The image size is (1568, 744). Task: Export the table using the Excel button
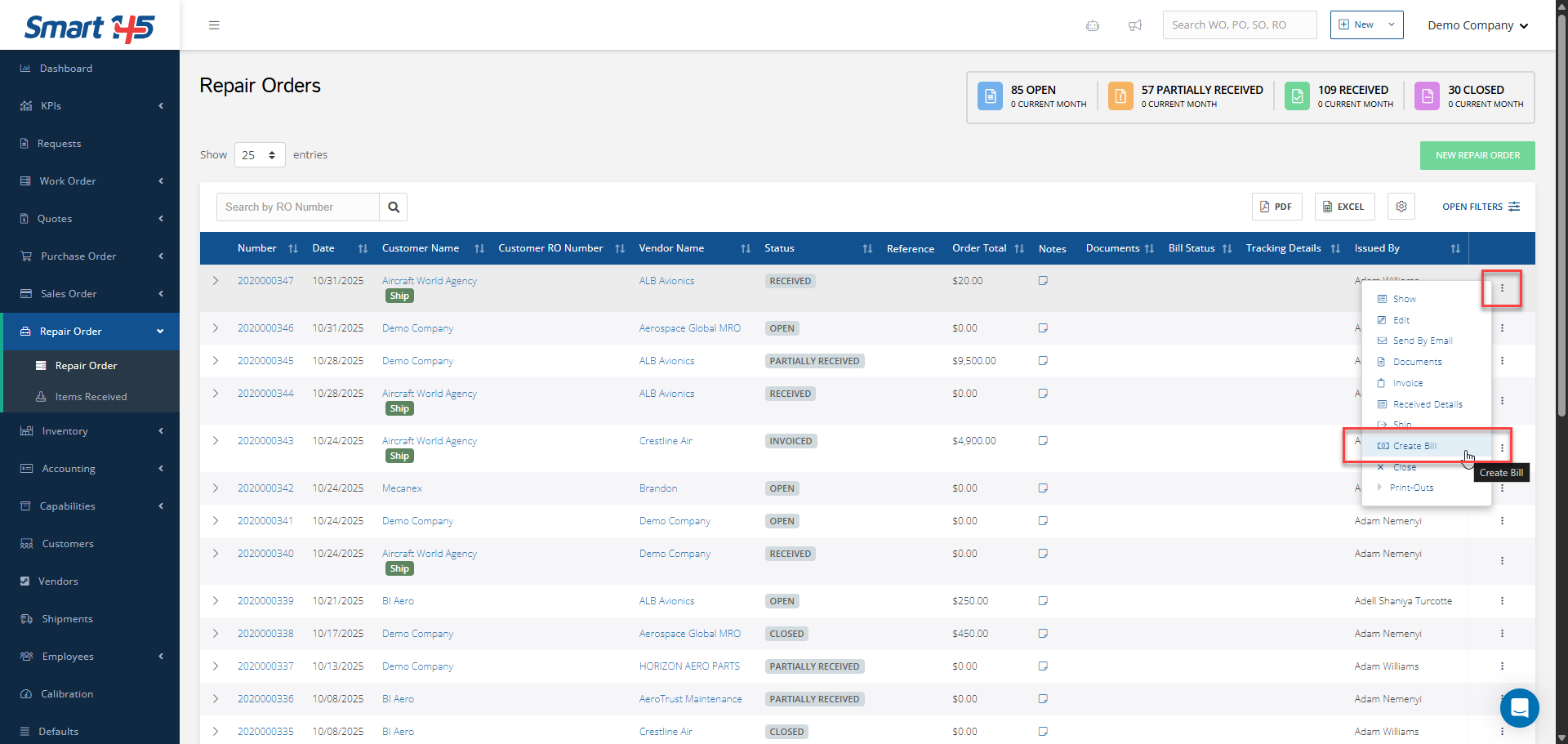(x=1344, y=207)
